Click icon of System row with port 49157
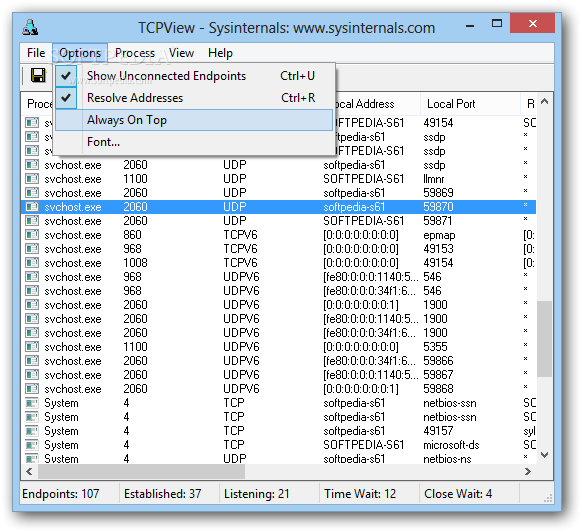The image size is (582, 532). pos(32,431)
